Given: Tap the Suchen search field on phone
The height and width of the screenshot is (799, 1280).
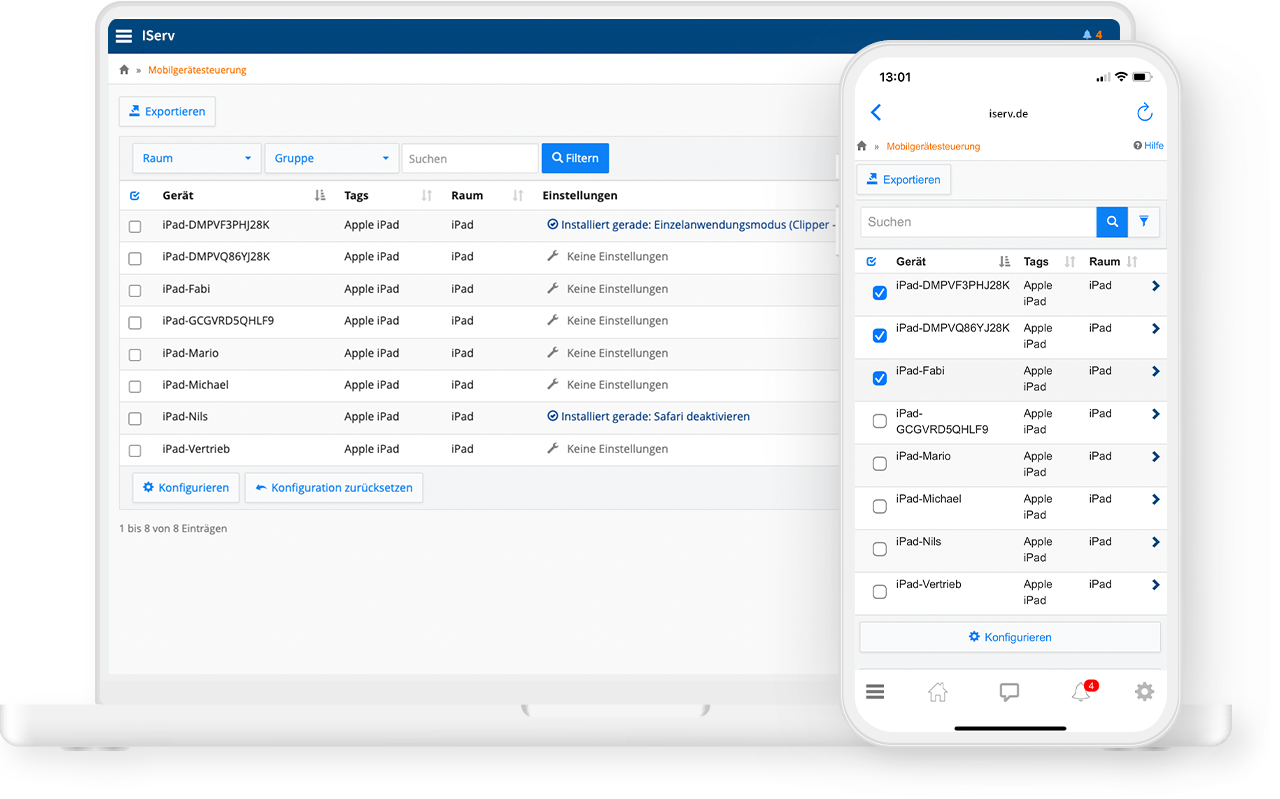Looking at the screenshot, I should (978, 222).
